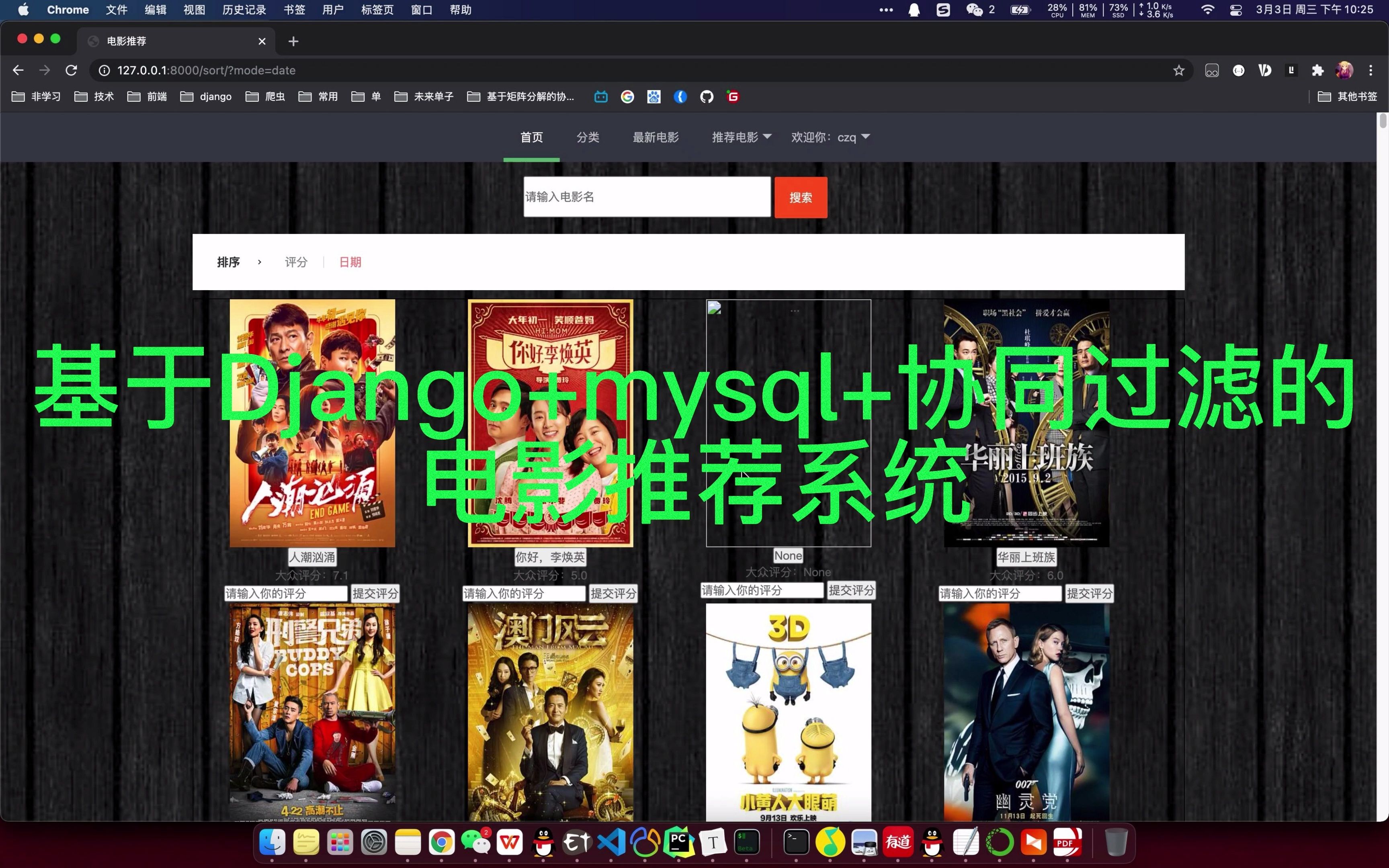1389x868 pixels.
Task: Open the 视图 menu
Action: (x=194, y=10)
